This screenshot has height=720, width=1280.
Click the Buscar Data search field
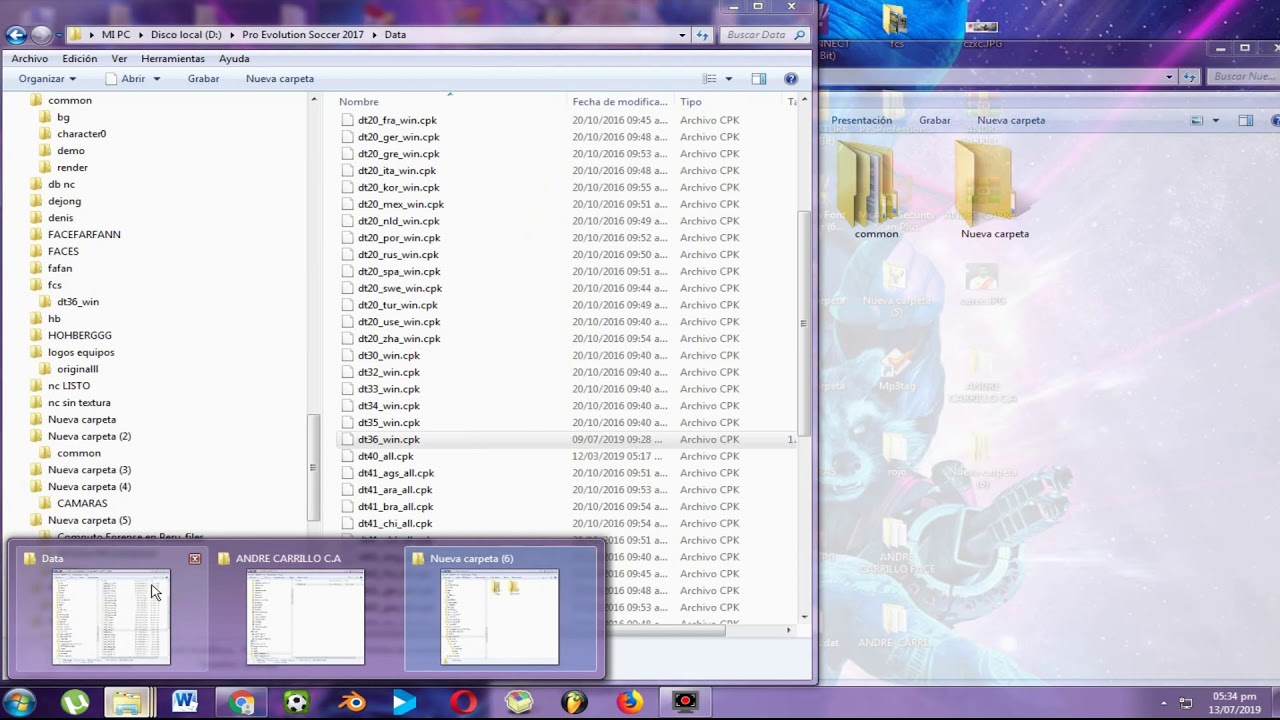[766, 35]
